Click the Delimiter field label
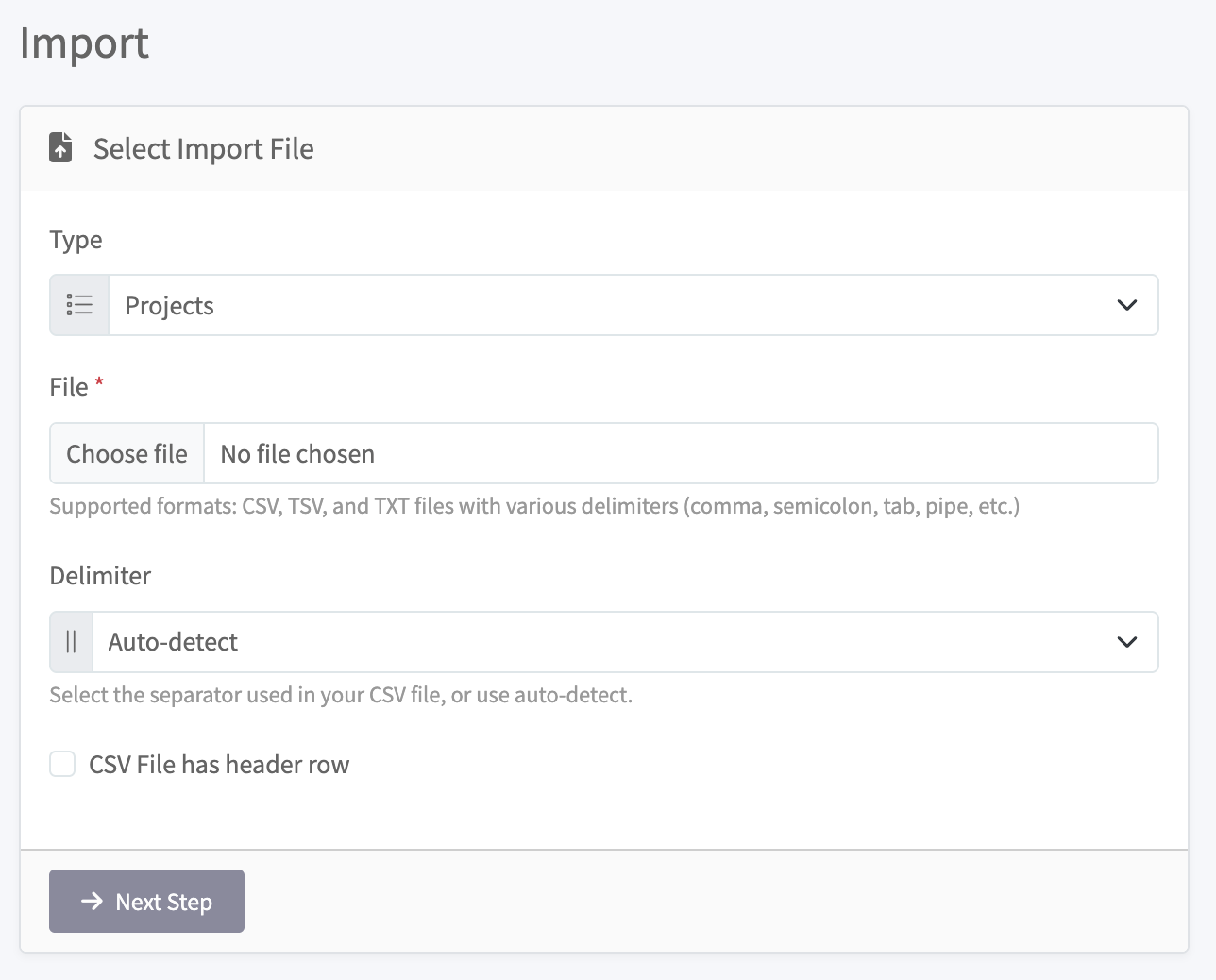 (100, 576)
